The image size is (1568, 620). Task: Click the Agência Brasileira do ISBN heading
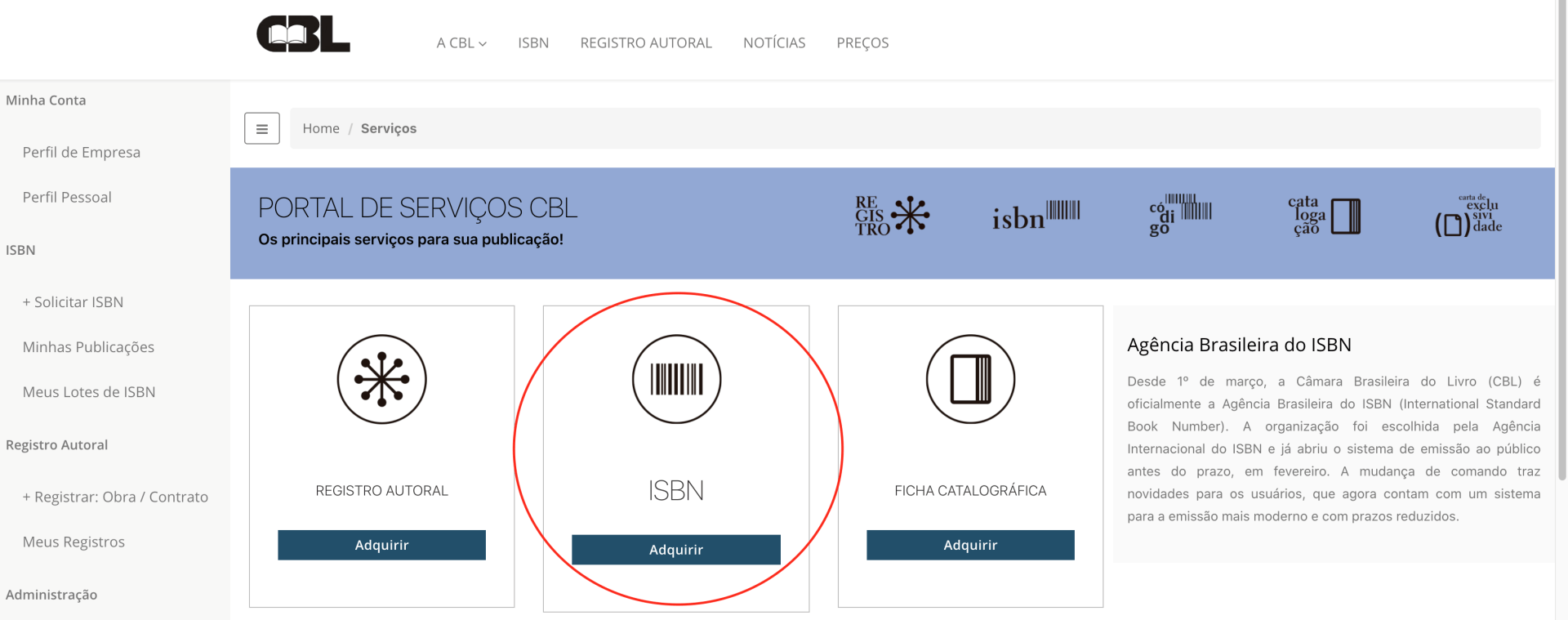1239,345
